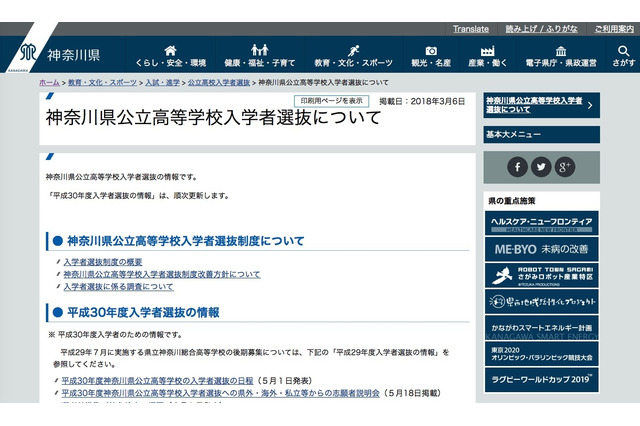Screen dimensions: 640x426
Task: Click the building icon for 電子県庁・県政運営
Action: 561,51
